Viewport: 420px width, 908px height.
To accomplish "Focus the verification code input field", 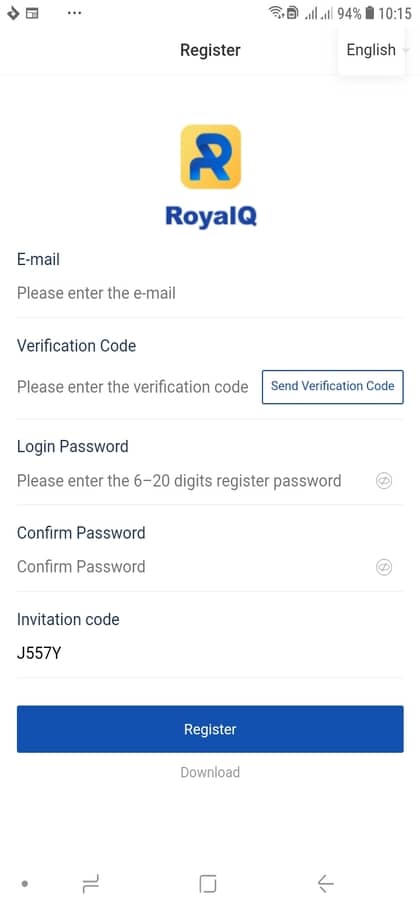I will coord(133,387).
